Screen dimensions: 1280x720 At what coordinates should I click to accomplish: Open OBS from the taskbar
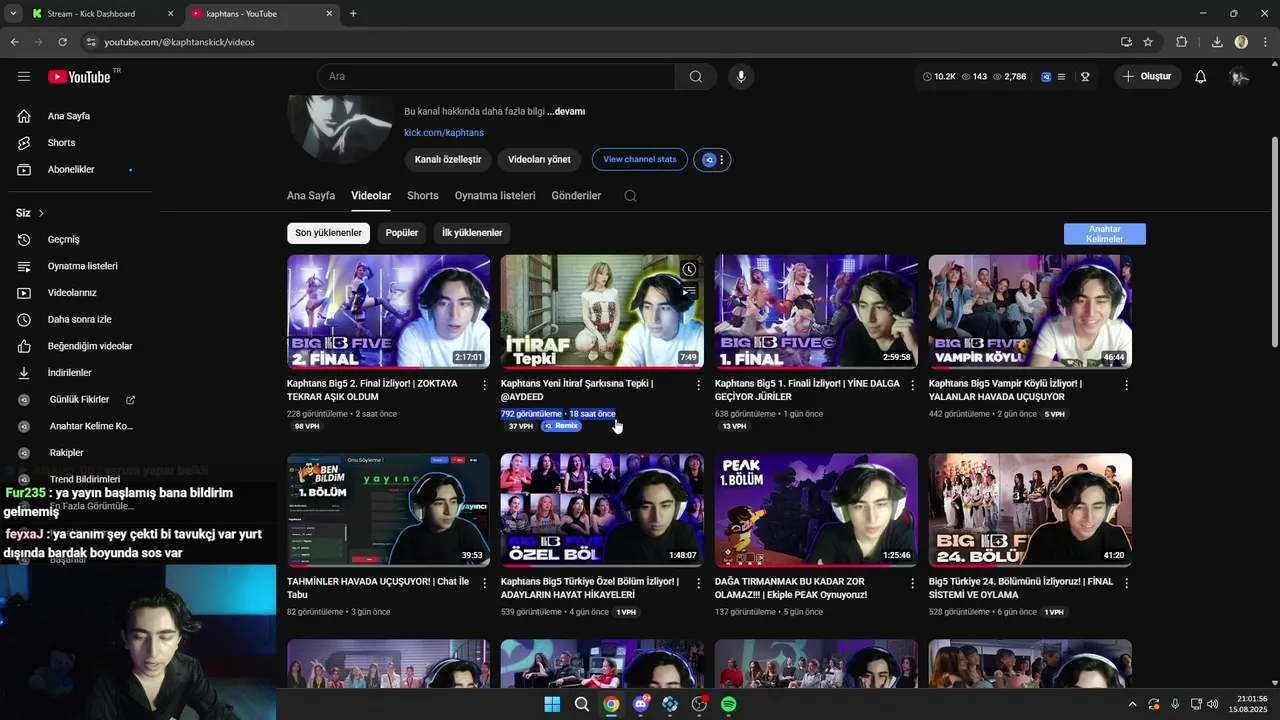click(699, 704)
